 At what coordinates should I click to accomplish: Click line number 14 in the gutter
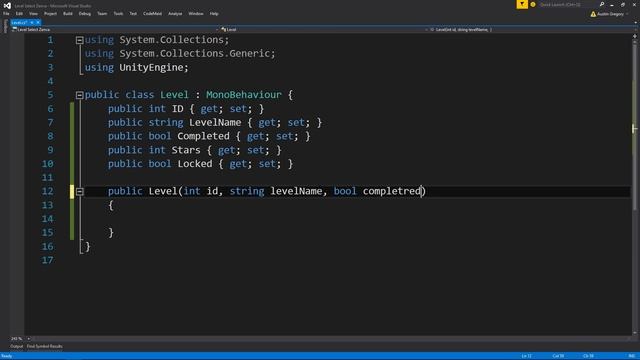coord(47,219)
